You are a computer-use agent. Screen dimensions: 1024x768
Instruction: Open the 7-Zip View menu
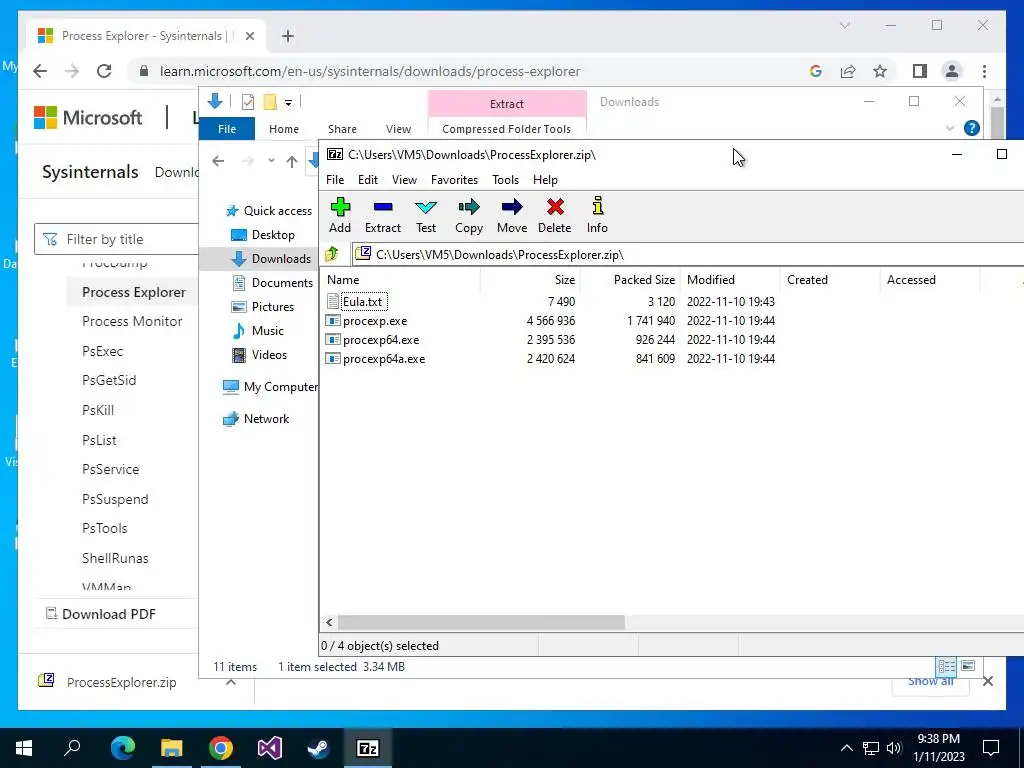(x=404, y=180)
